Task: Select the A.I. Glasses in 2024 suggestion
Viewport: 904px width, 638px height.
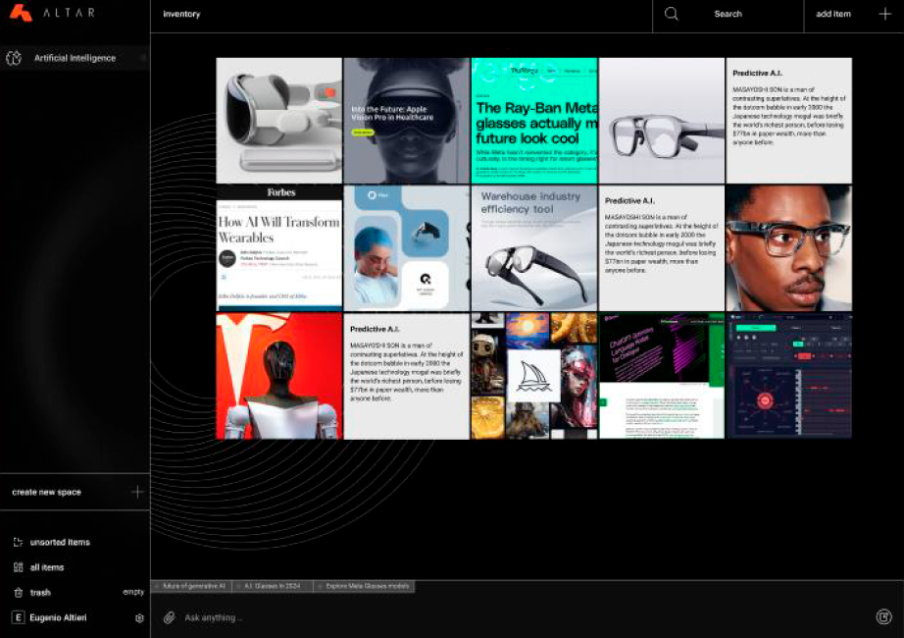Action: tap(272, 586)
